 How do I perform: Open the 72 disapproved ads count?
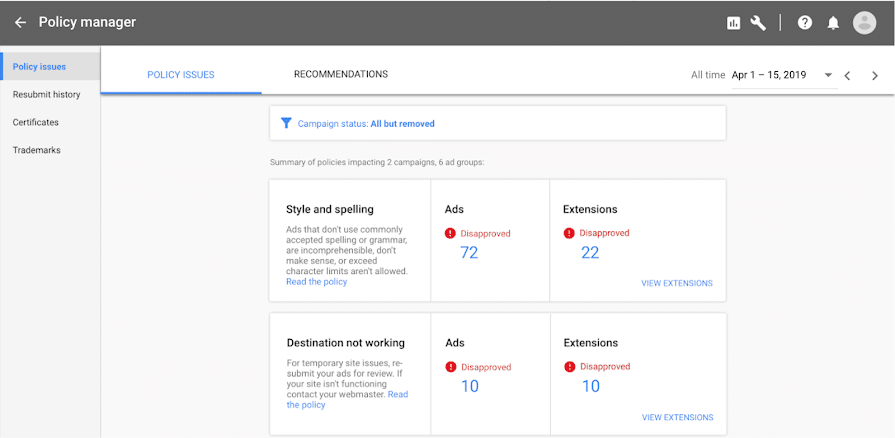click(x=469, y=253)
